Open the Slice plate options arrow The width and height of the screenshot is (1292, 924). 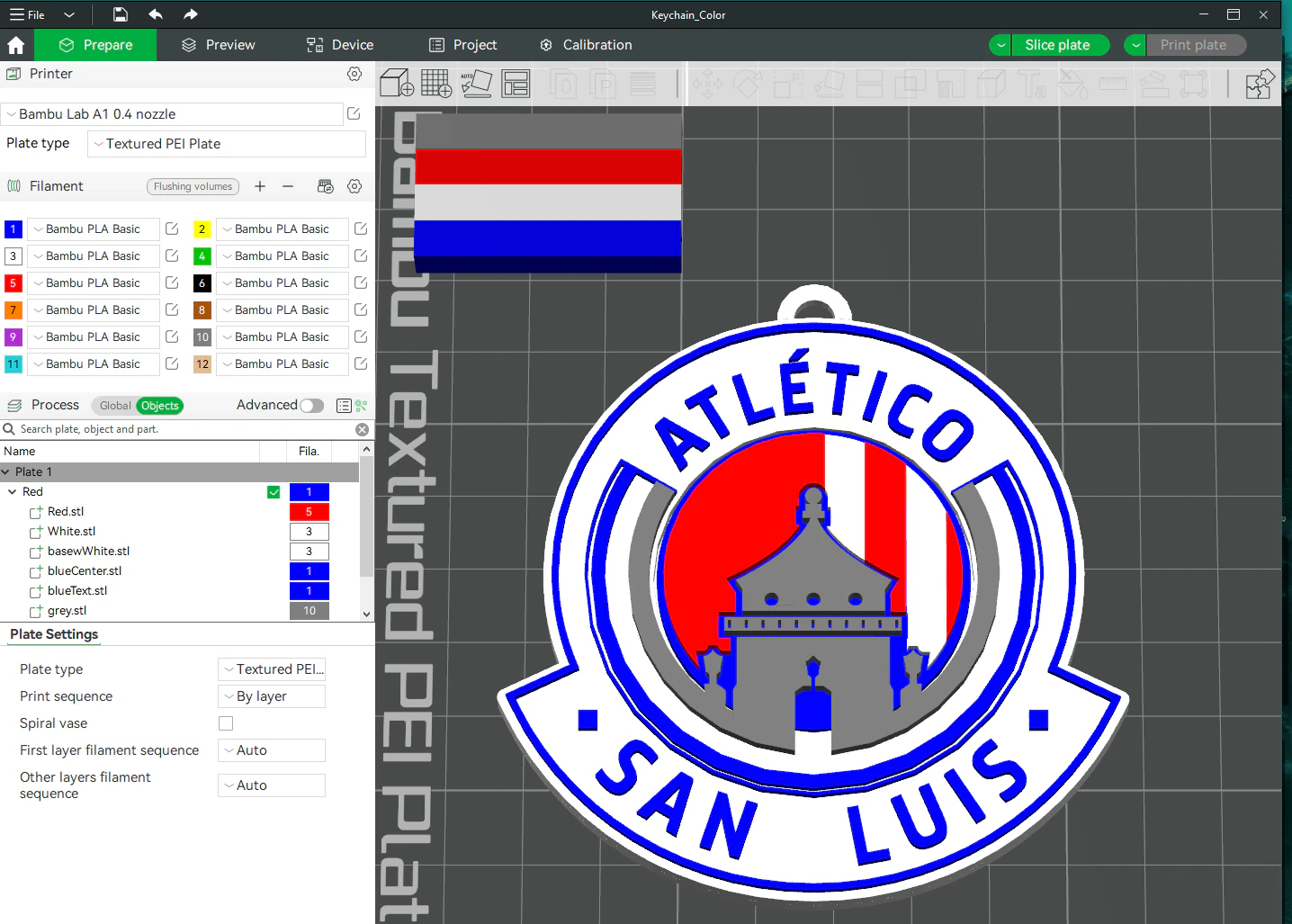click(1000, 45)
